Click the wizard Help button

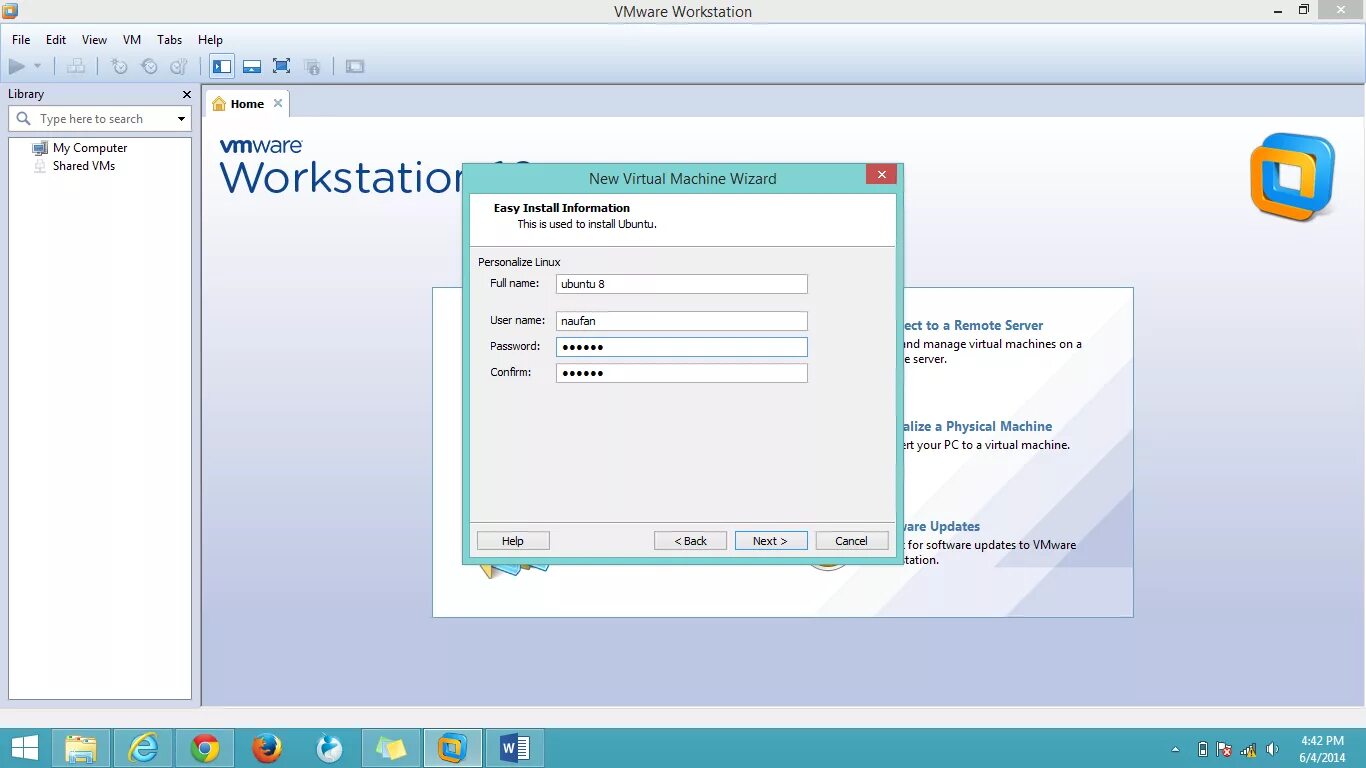tap(513, 541)
